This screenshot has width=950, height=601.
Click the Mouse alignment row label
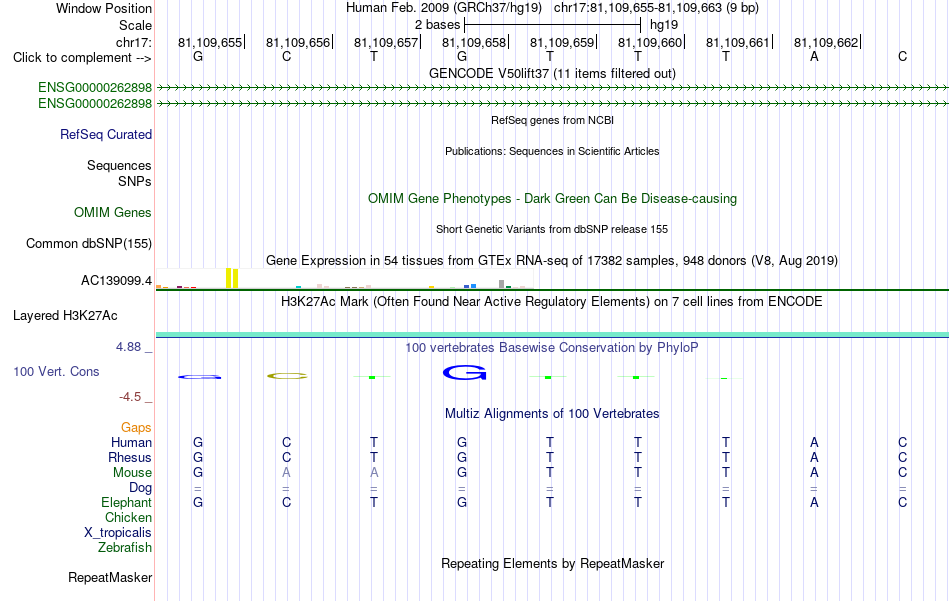(133, 473)
